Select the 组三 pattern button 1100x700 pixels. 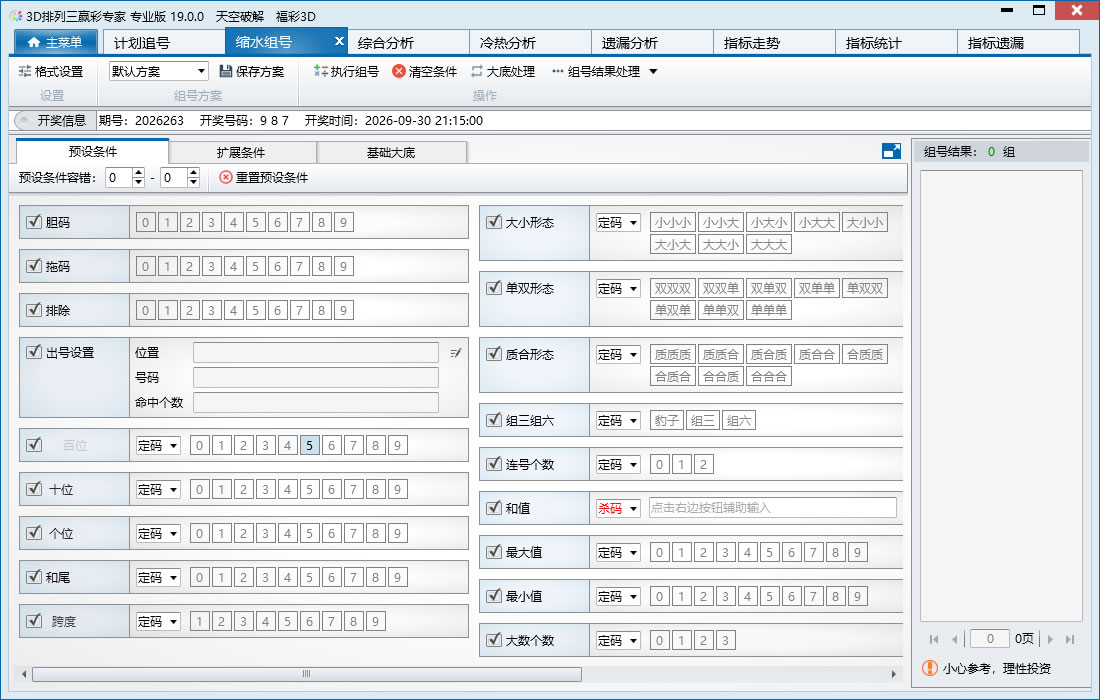(x=702, y=421)
